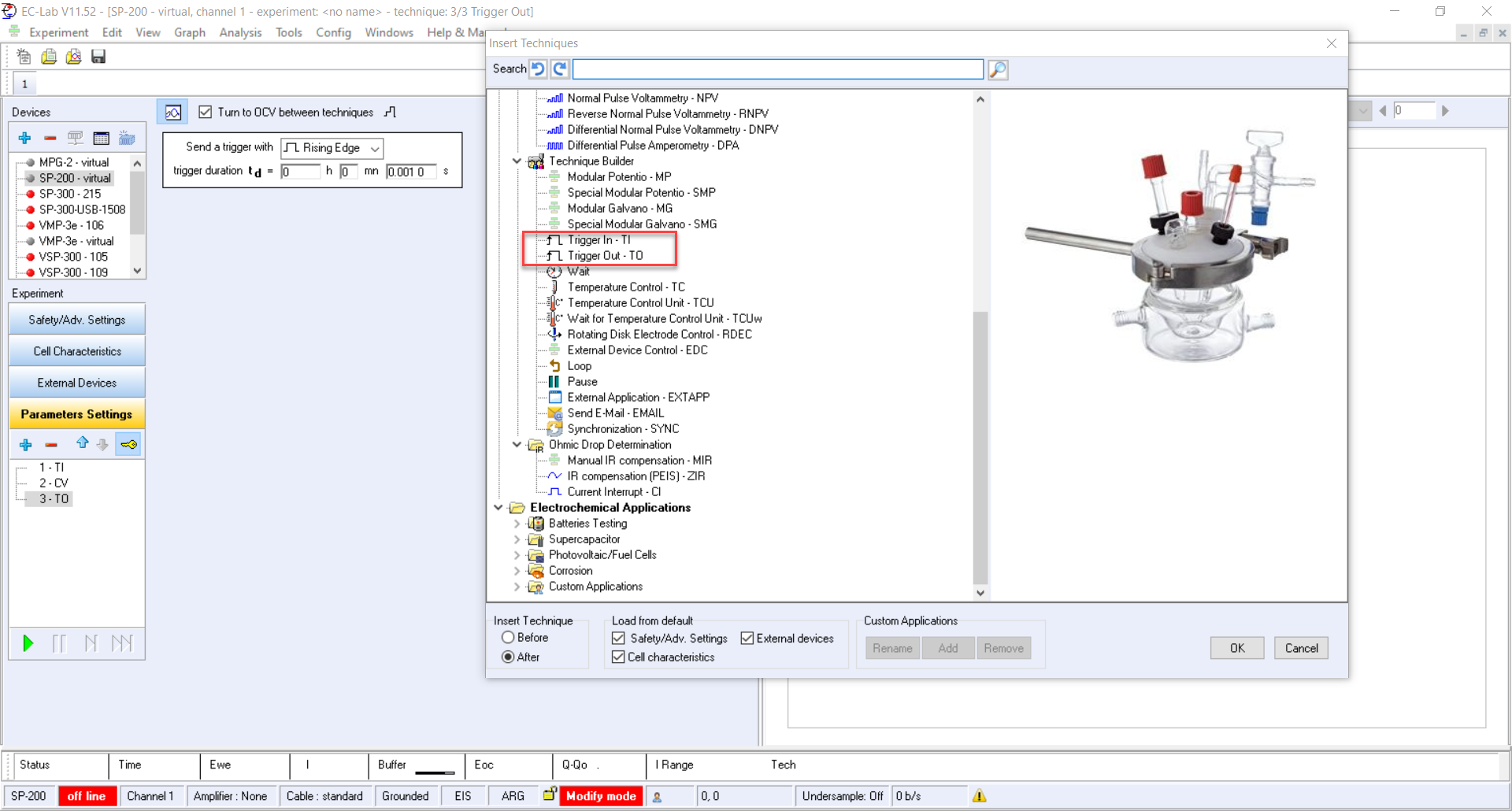1512x811 pixels.
Task: Open the Config menu
Action: pyautogui.click(x=333, y=32)
